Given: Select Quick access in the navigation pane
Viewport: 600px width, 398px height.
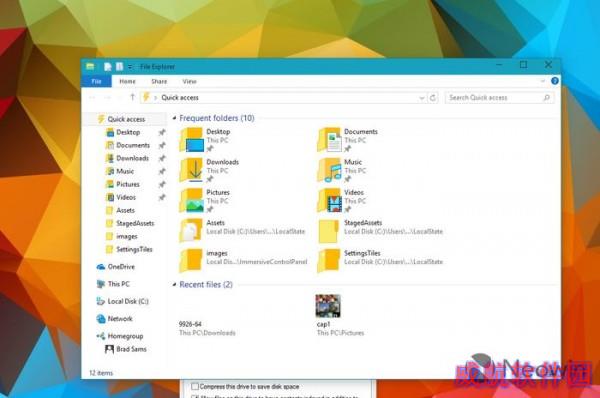Looking at the screenshot, I should coord(126,119).
